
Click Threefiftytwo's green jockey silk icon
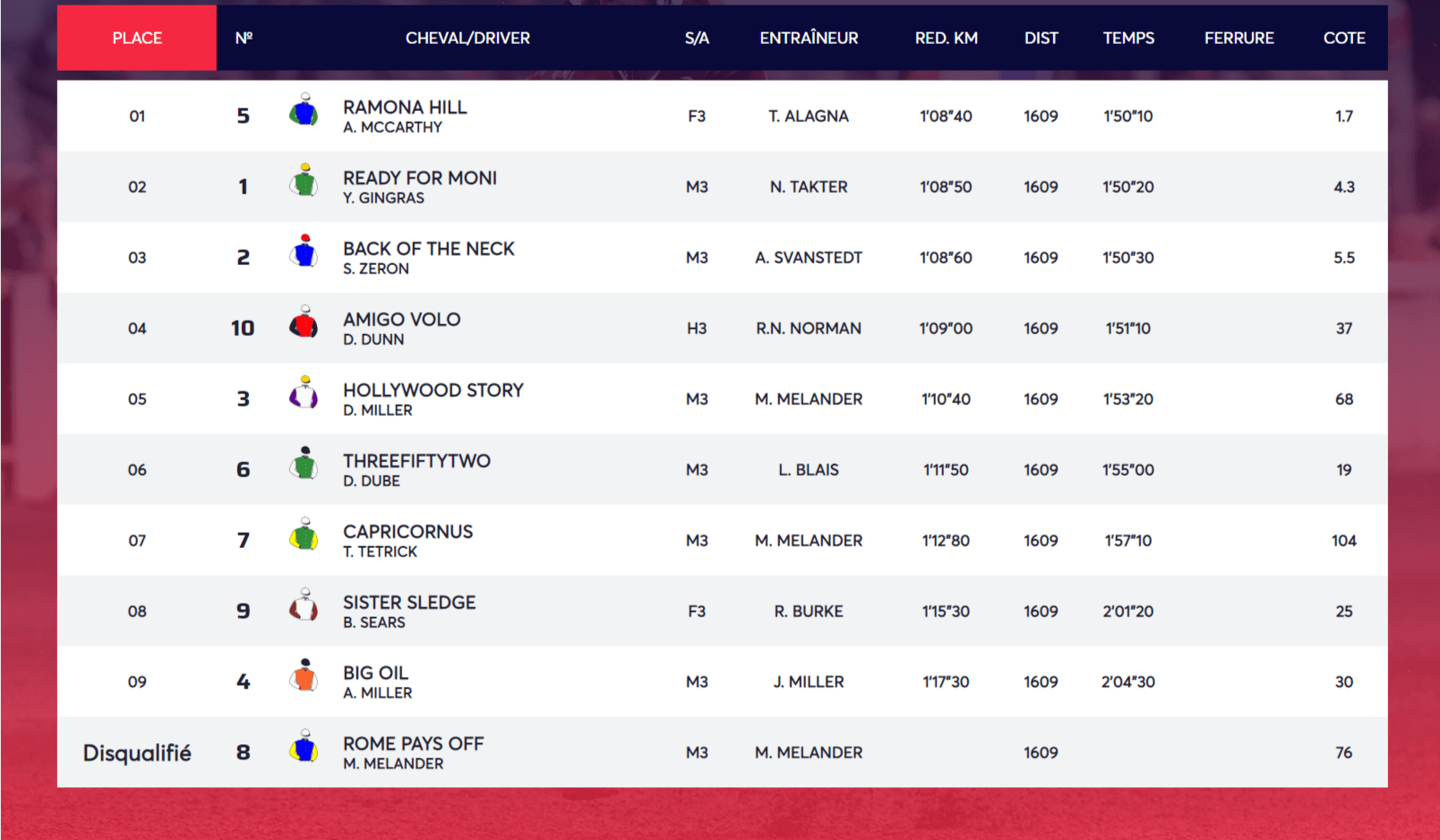(304, 463)
